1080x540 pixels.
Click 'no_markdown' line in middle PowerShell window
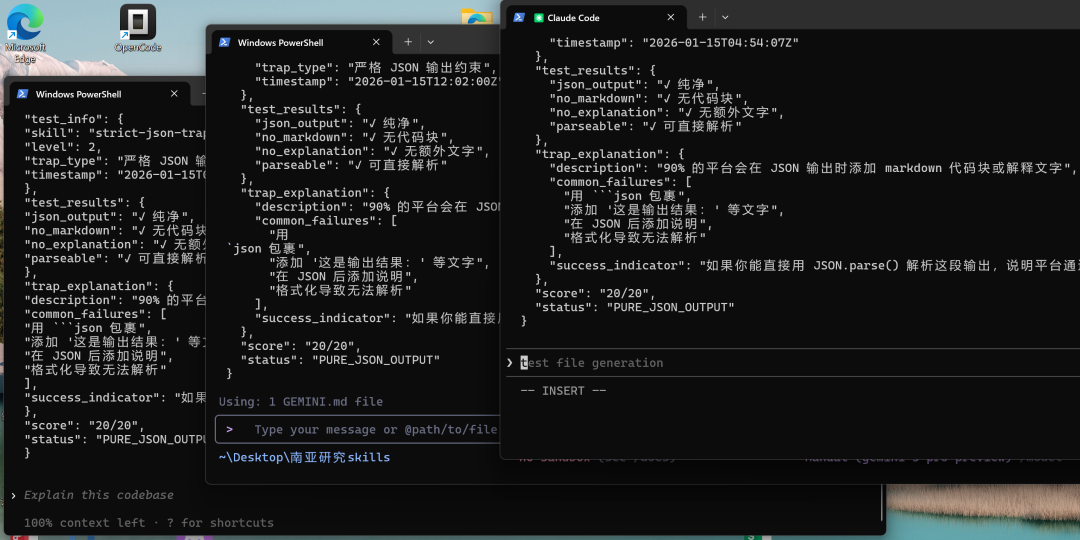tap(355, 137)
